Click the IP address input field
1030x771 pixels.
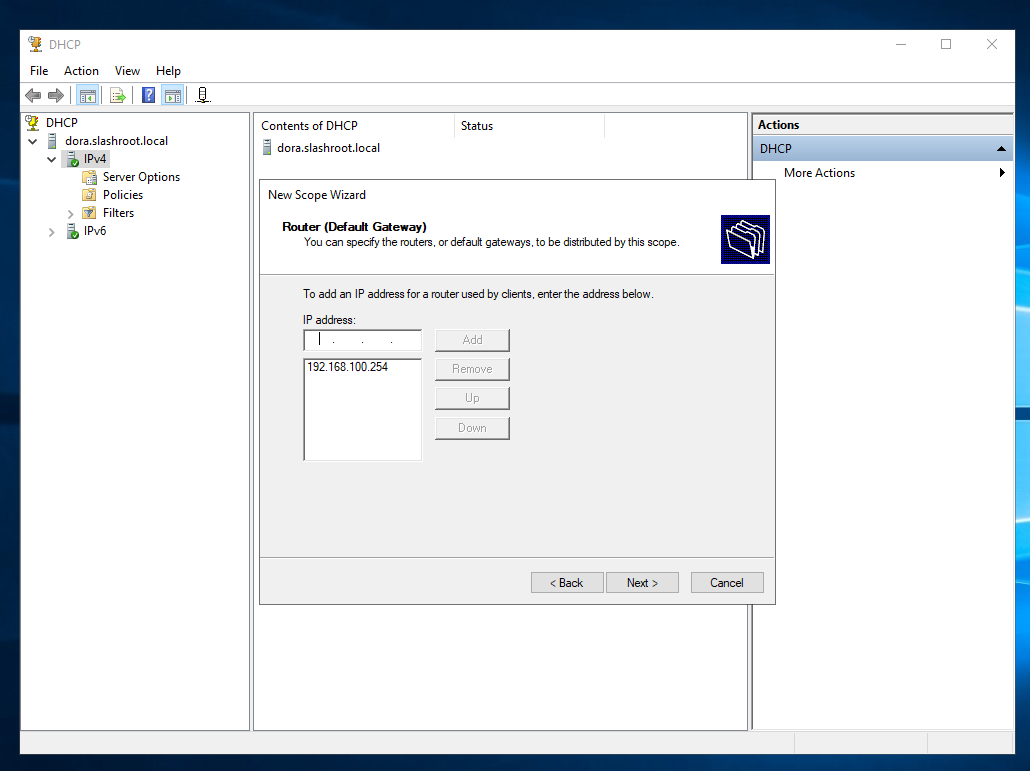click(x=362, y=340)
